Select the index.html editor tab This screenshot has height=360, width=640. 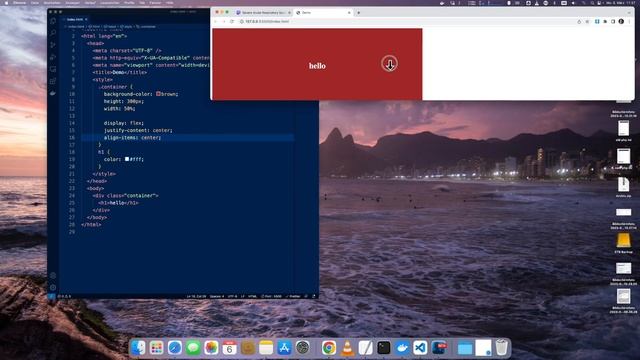pyautogui.click(x=75, y=19)
